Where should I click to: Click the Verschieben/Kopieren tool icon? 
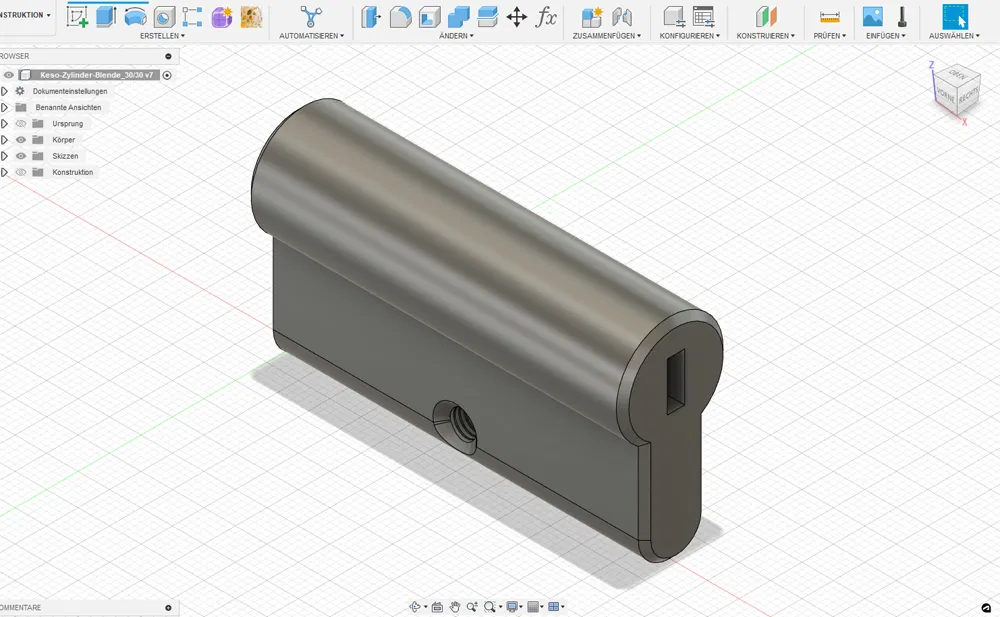tap(517, 17)
